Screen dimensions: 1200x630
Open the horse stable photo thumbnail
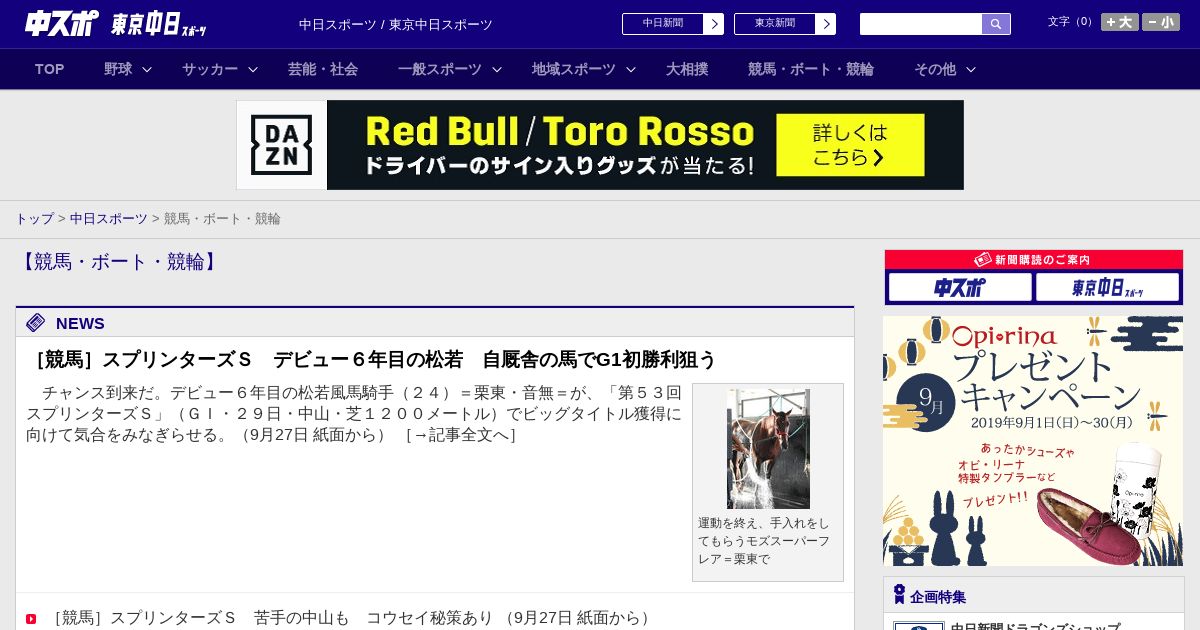pos(768,449)
